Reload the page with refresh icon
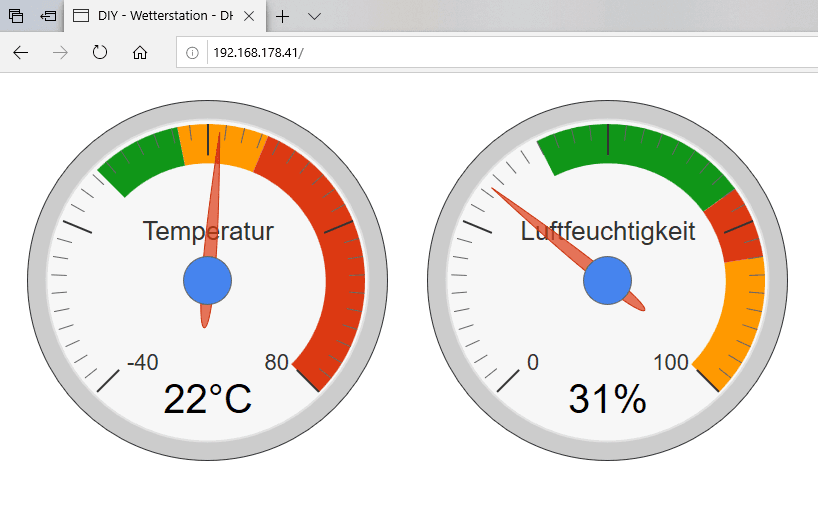 click(x=100, y=53)
